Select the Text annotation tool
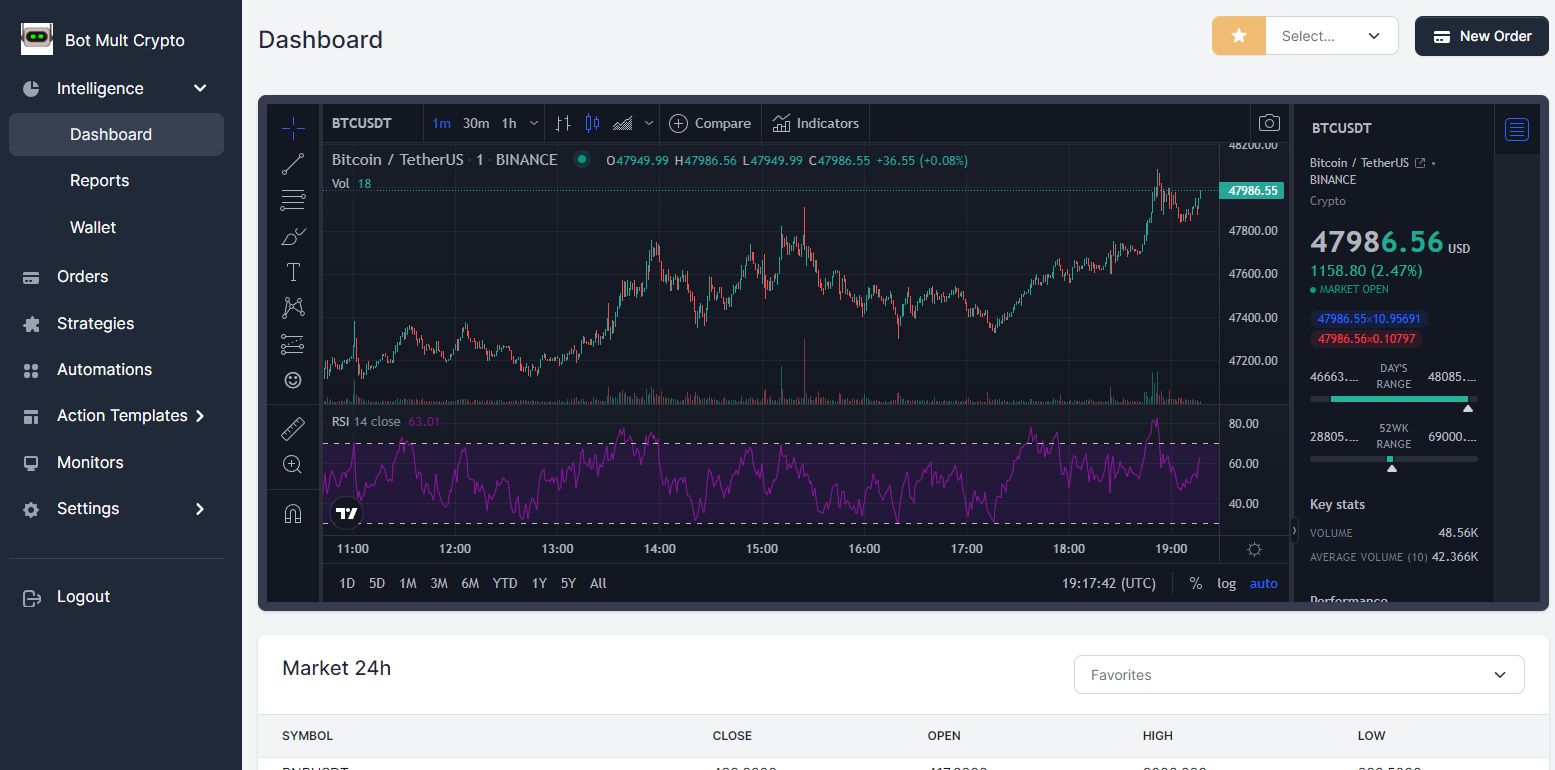The height and width of the screenshot is (770, 1555). click(x=293, y=272)
